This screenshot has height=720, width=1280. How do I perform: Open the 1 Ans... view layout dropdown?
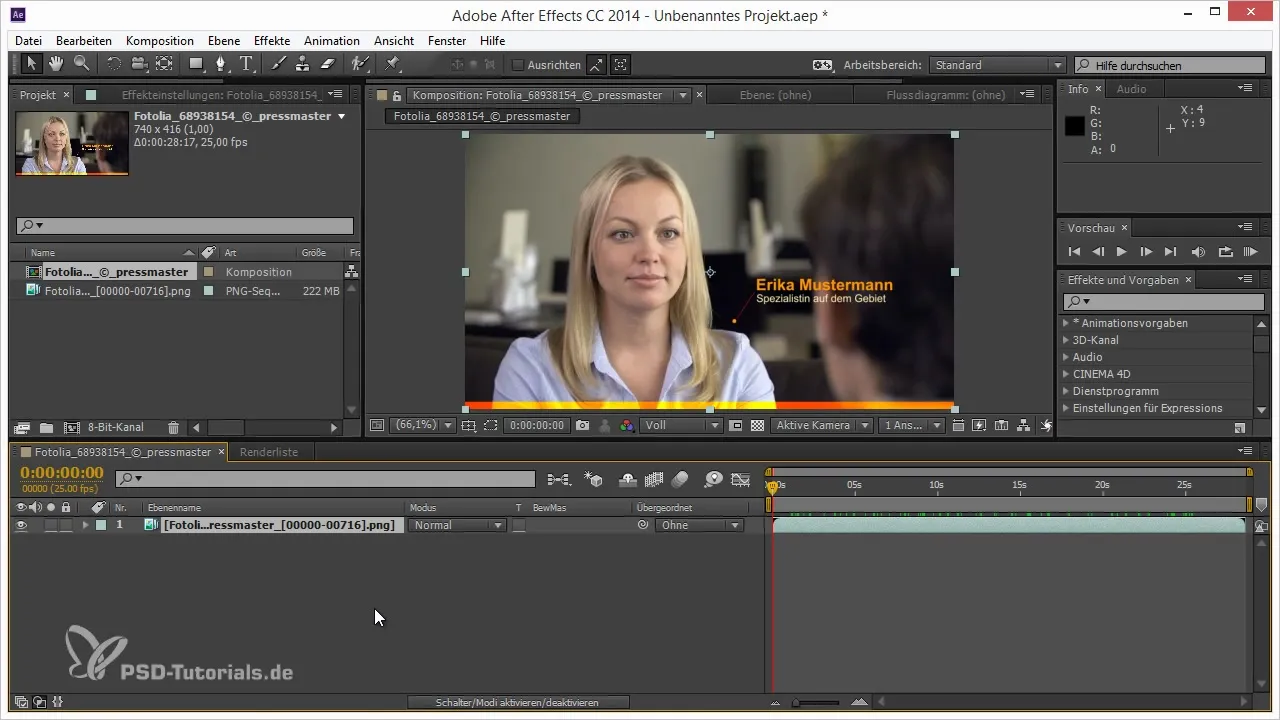pyautogui.click(x=912, y=425)
